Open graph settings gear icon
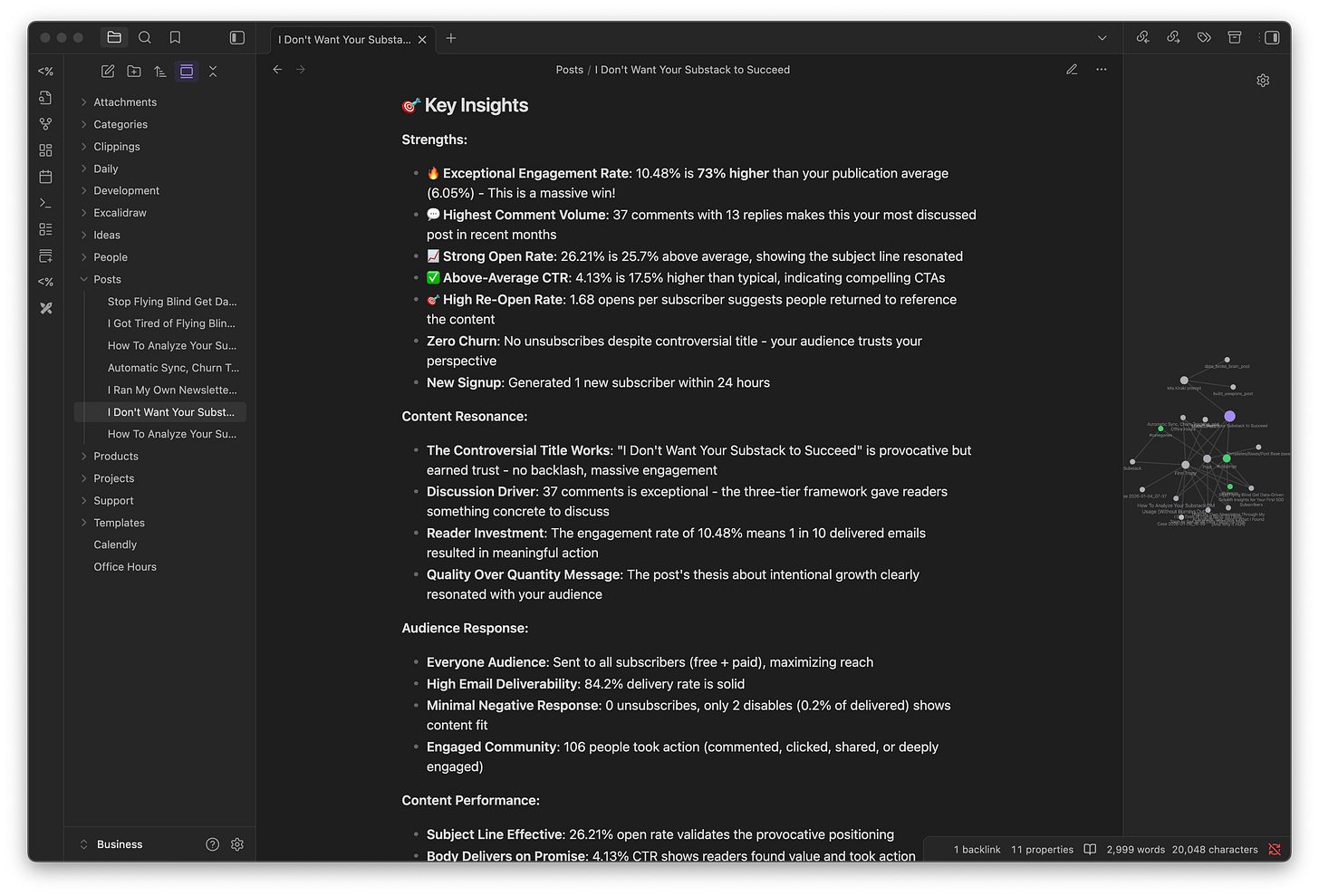 (x=1263, y=81)
